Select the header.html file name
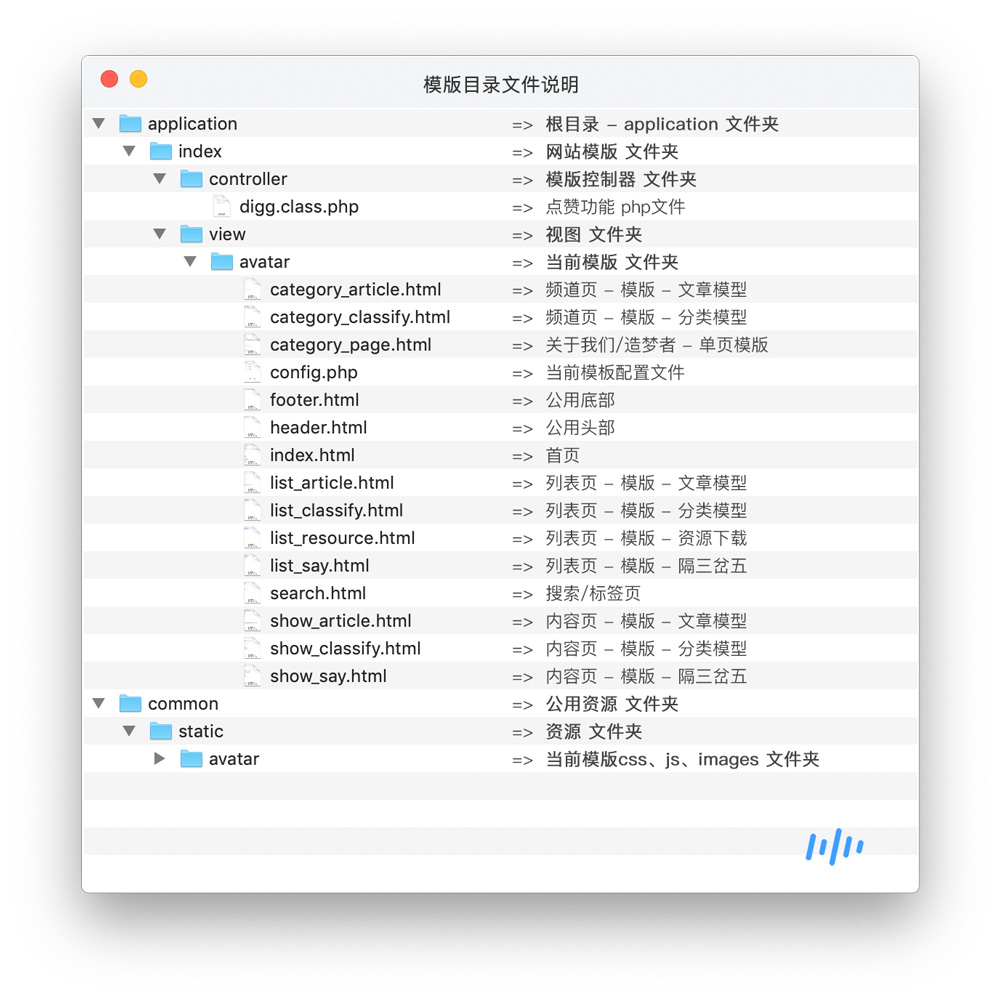1000x1000 pixels. [x=318, y=427]
